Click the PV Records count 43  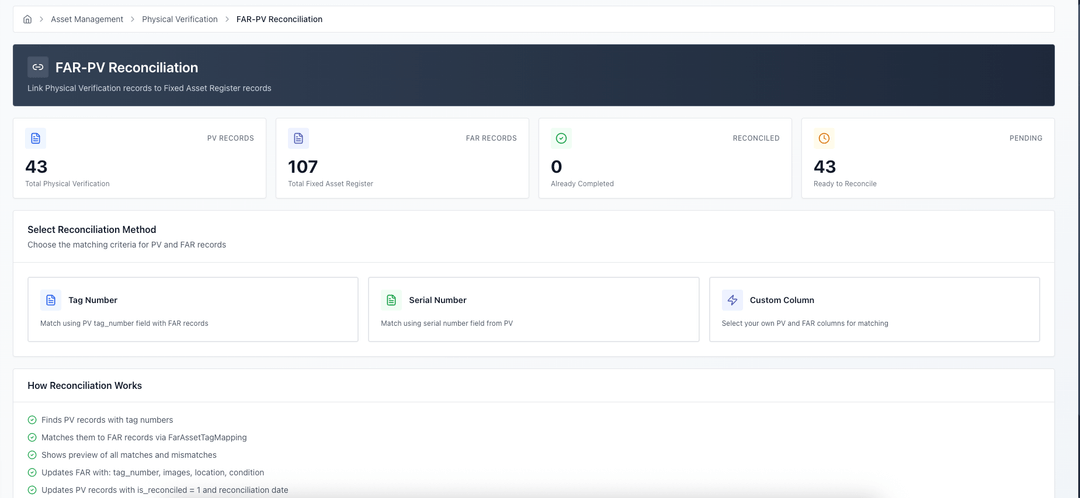click(x=37, y=167)
